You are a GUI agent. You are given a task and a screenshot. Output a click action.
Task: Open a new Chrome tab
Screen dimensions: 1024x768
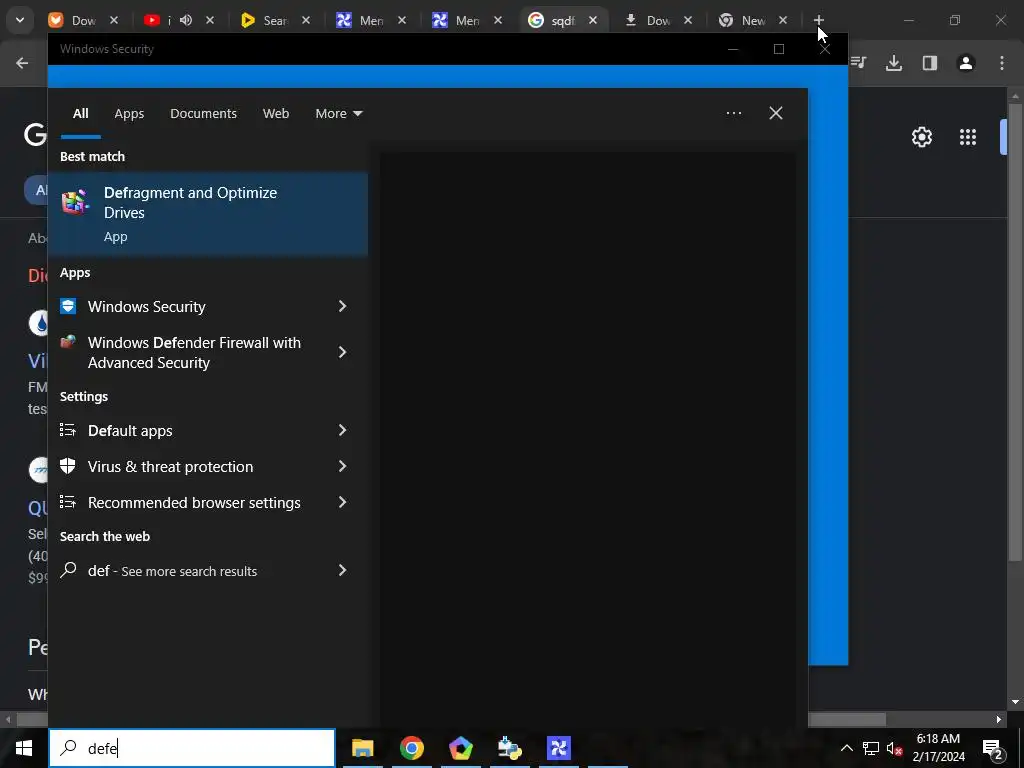818,20
